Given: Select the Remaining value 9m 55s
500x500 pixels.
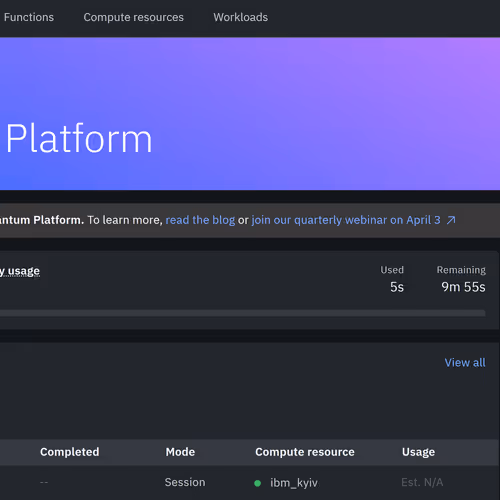Looking at the screenshot, I should 463,287.
